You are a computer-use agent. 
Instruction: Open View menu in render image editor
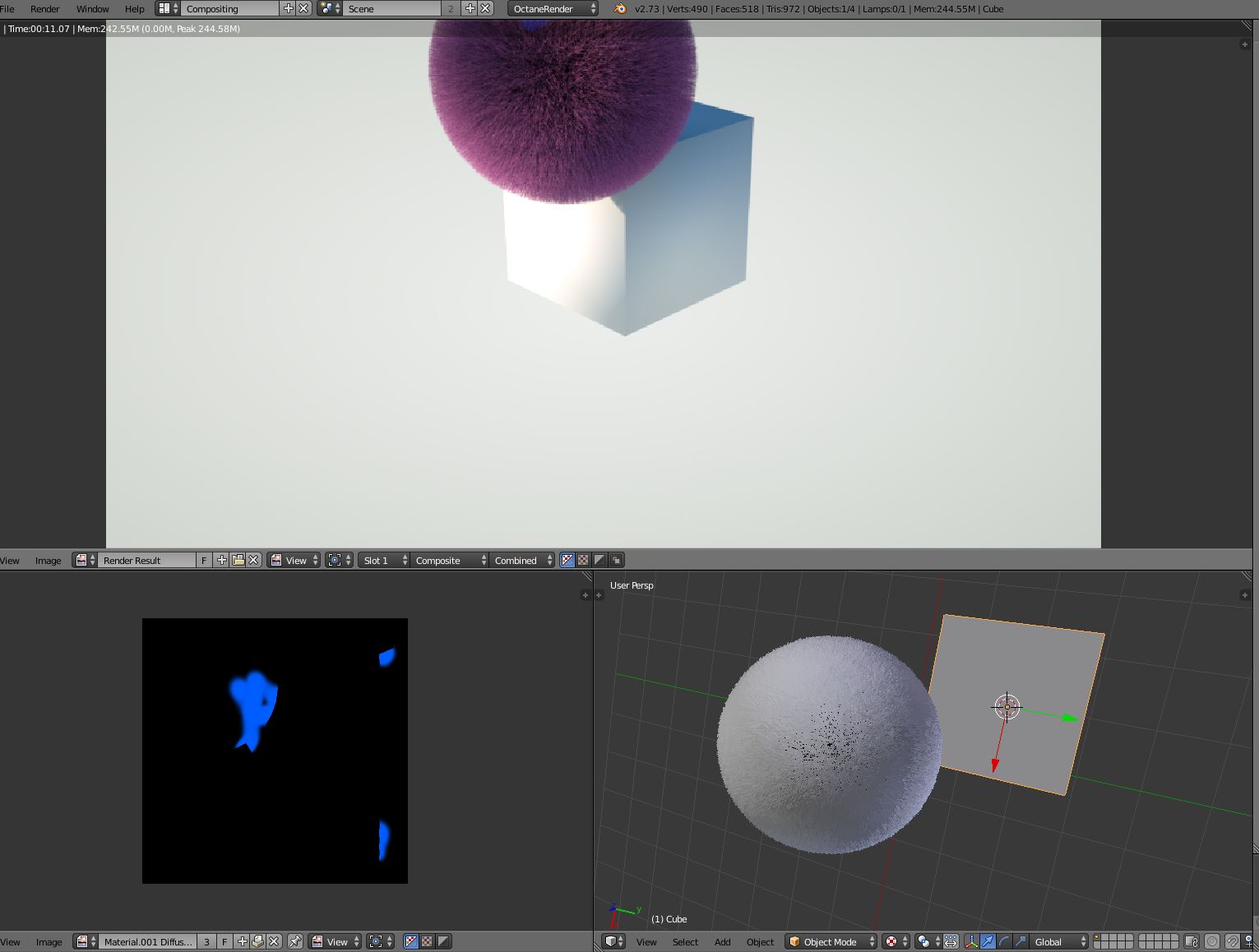click(10, 561)
